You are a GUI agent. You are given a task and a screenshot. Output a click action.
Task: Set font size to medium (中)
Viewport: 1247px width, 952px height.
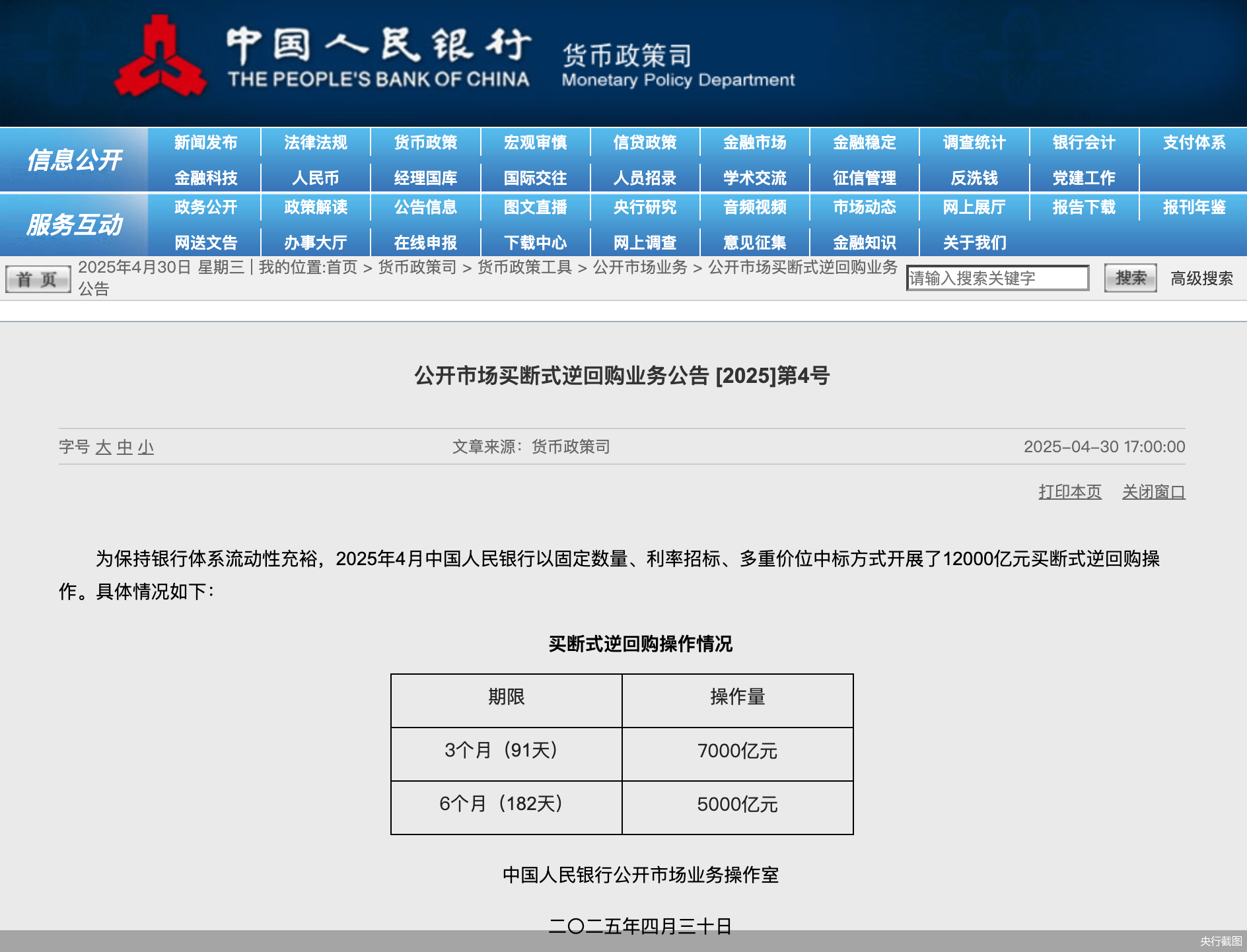pyautogui.click(x=124, y=448)
